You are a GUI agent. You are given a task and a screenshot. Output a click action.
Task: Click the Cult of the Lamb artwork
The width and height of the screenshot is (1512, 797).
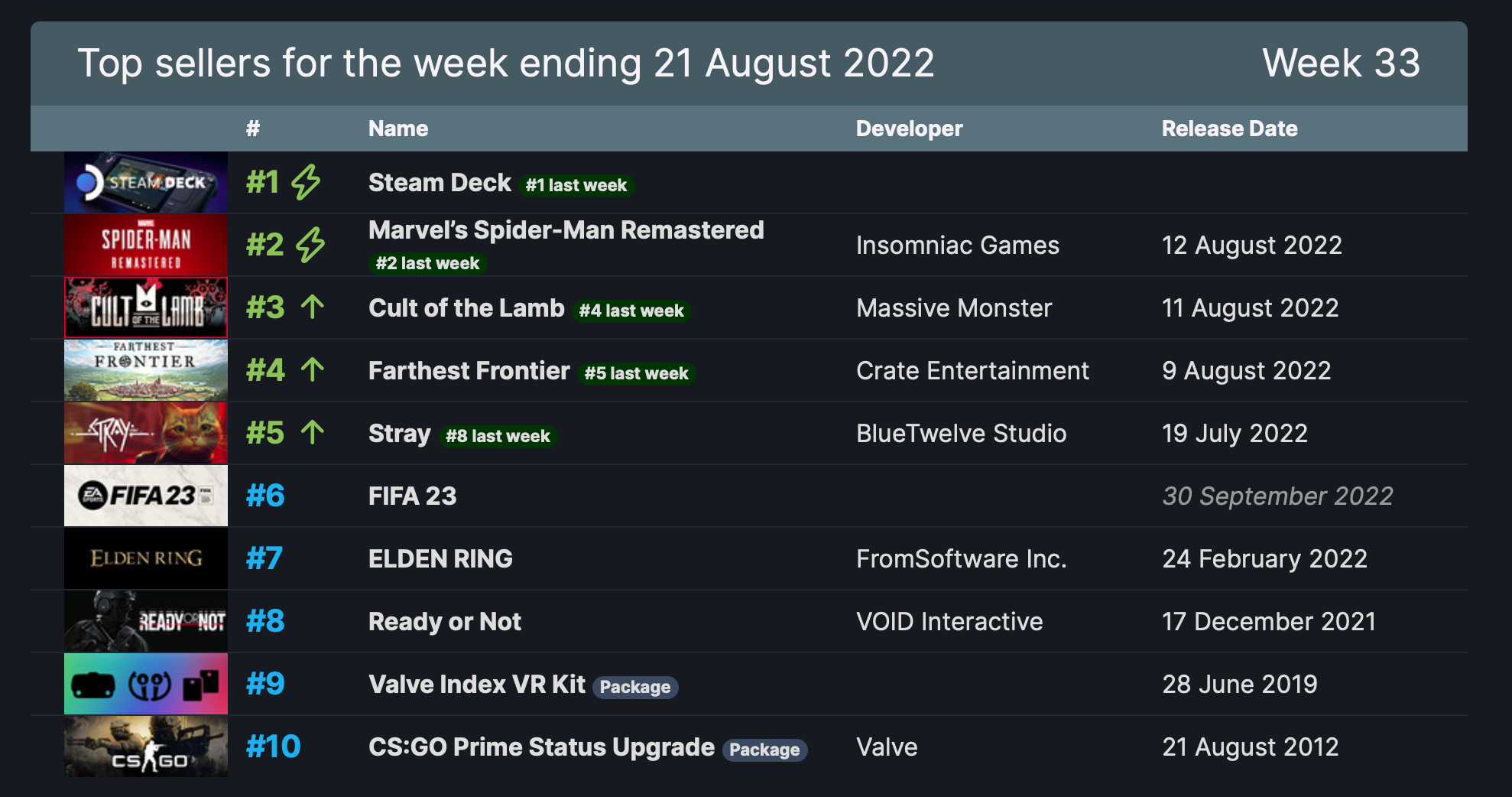click(145, 307)
